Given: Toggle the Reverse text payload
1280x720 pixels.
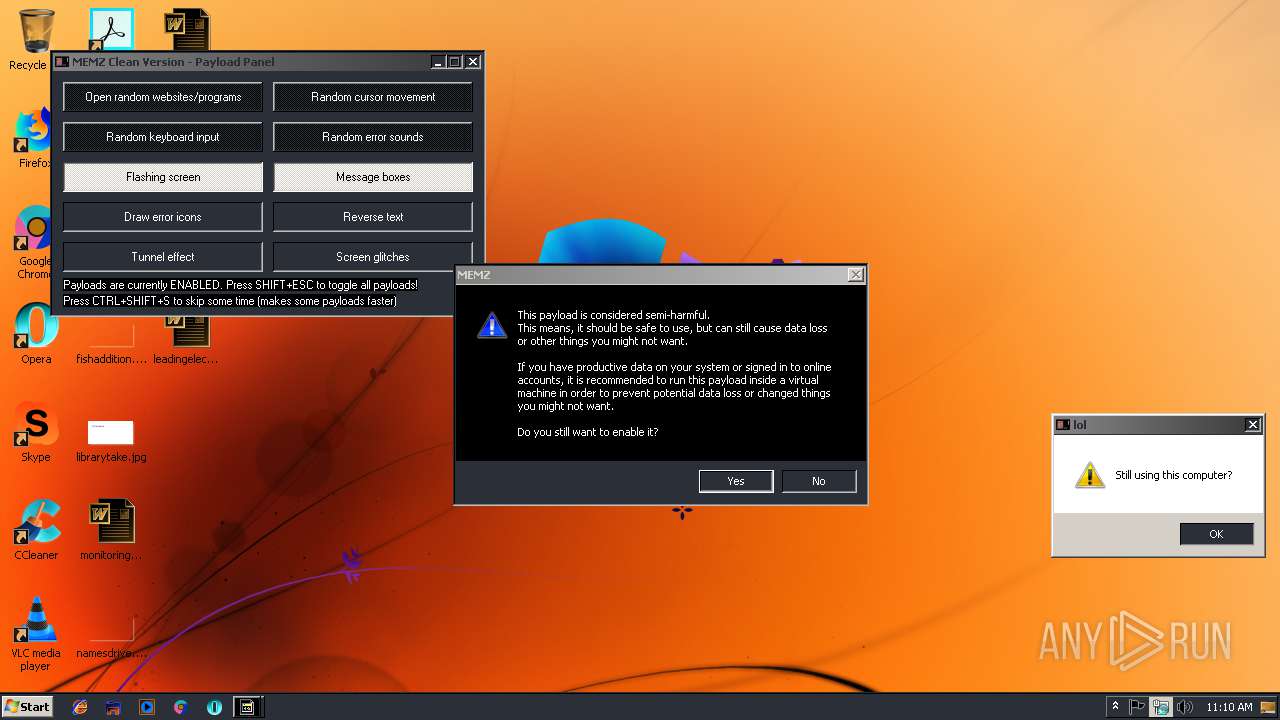Looking at the screenshot, I should coord(373,217).
